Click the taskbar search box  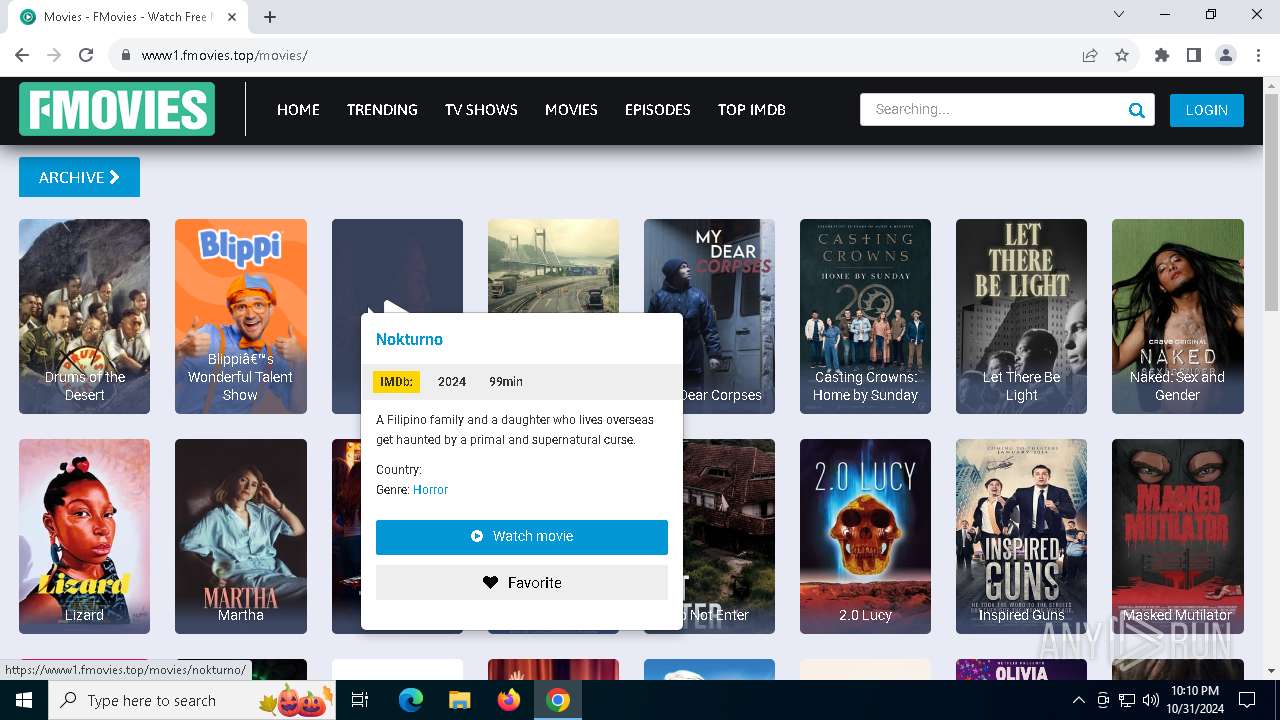tap(192, 700)
